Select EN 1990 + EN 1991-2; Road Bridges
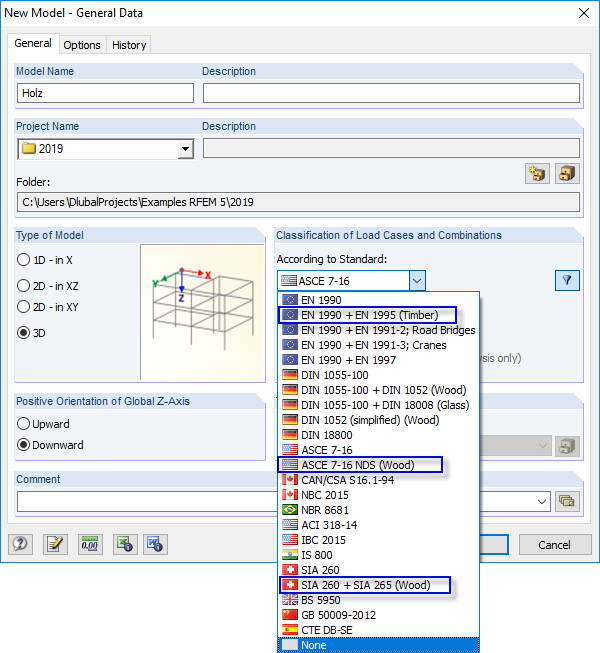The height and width of the screenshot is (653, 600). pyautogui.click(x=378, y=330)
